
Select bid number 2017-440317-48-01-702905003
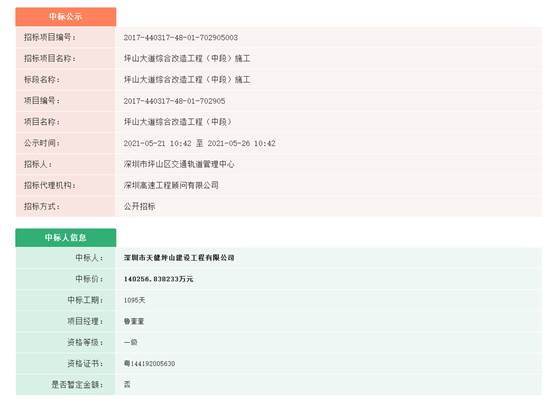181,37
